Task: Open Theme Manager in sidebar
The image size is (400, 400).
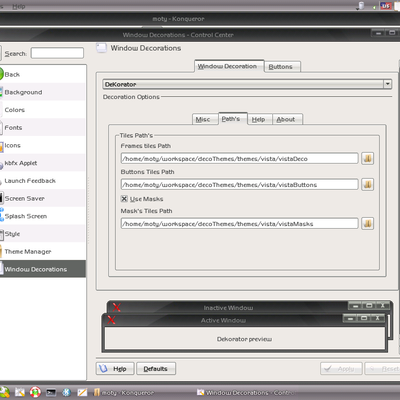Action: coord(43,251)
